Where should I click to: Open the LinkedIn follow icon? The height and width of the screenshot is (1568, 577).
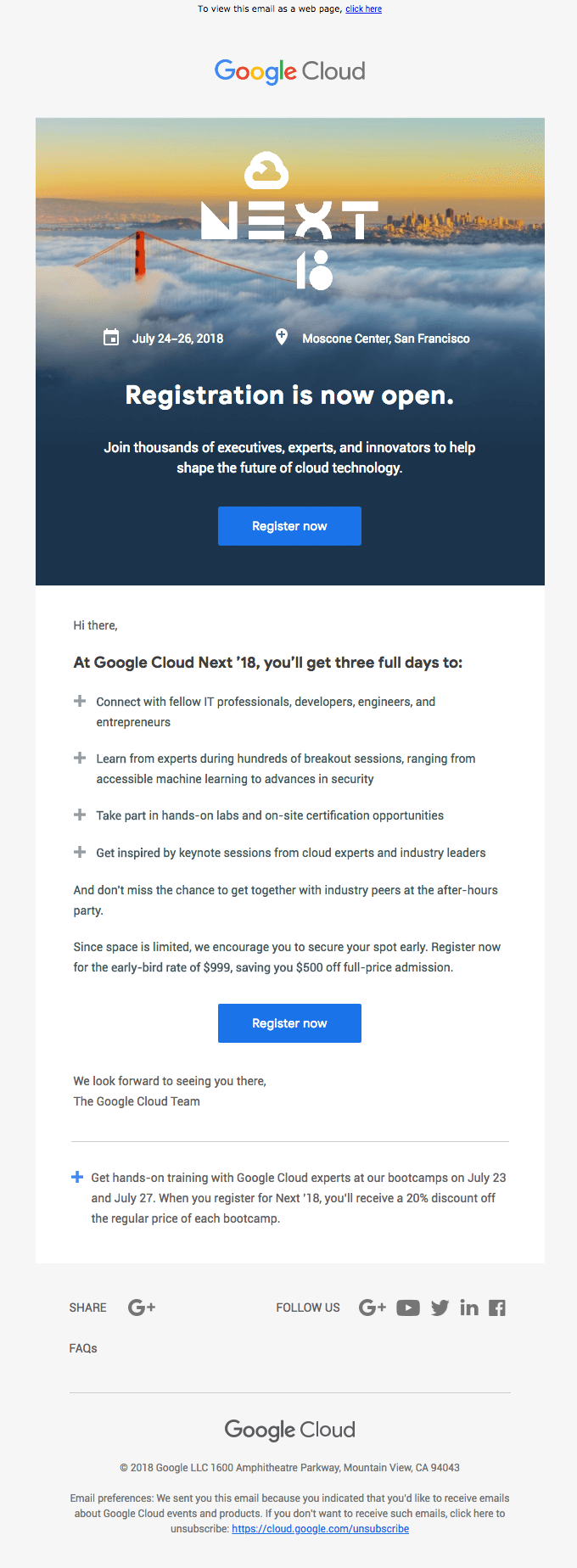[x=469, y=1308]
